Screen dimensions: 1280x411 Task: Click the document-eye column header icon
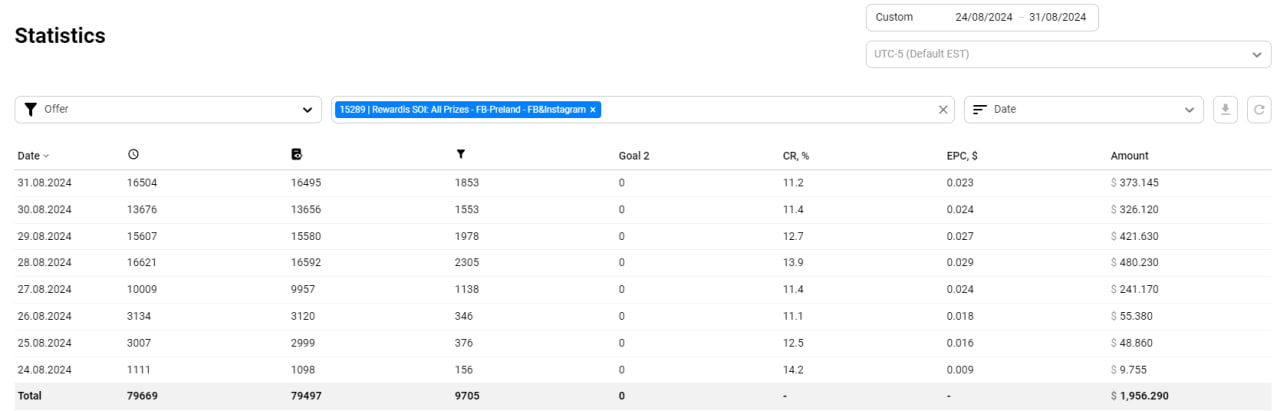296,155
